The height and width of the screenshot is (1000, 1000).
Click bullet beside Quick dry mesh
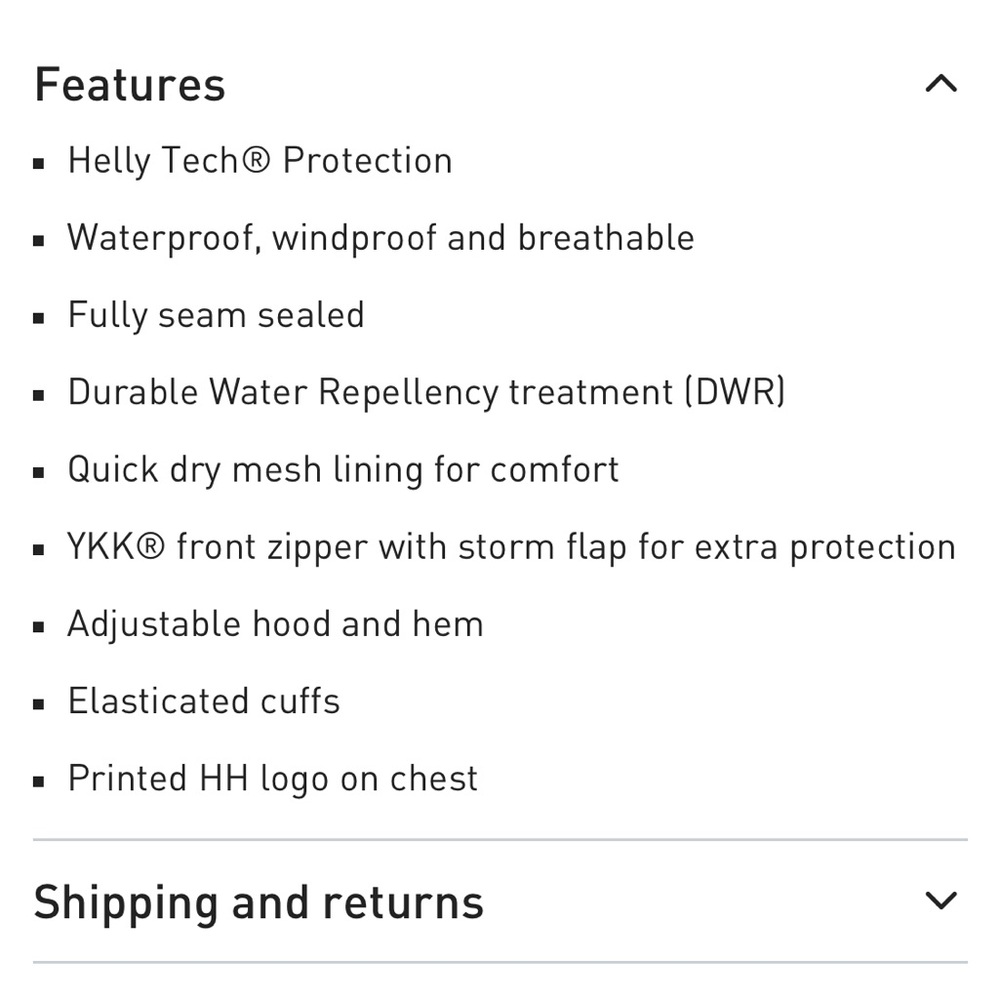click(x=39, y=472)
